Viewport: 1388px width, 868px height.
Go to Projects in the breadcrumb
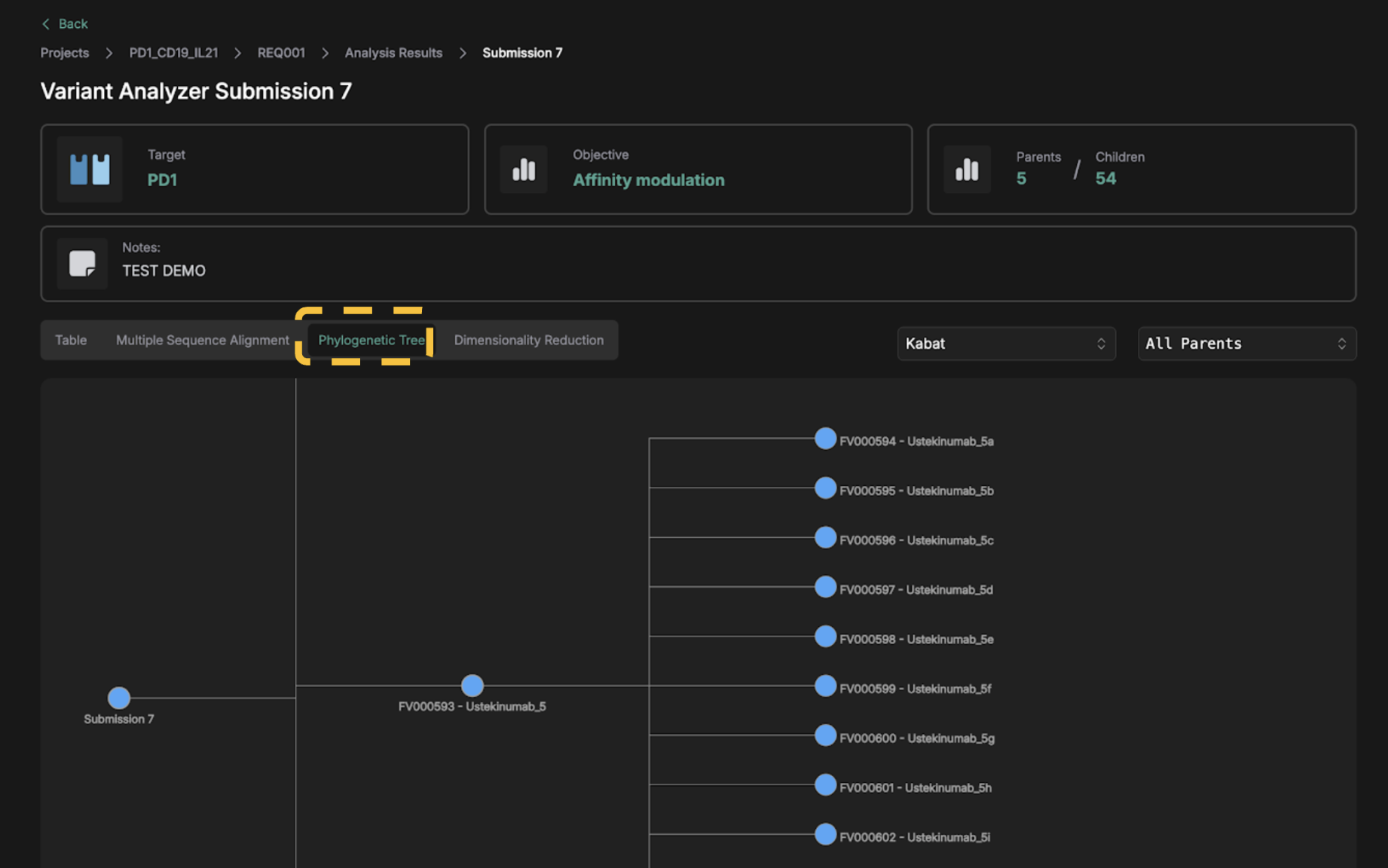(65, 53)
